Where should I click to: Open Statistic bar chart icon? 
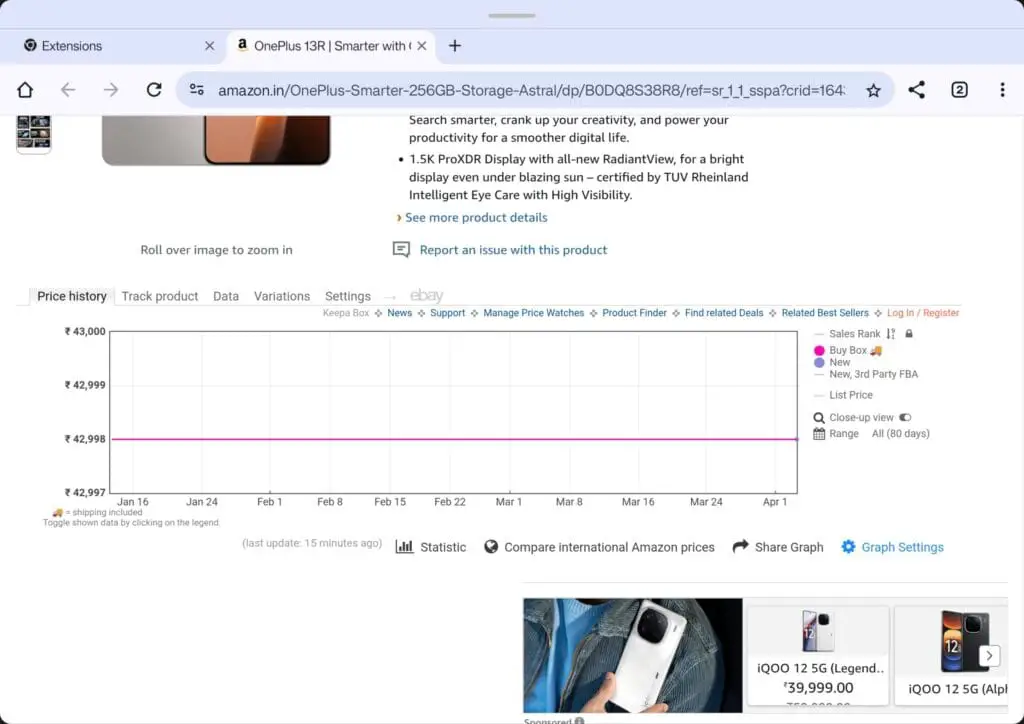point(404,546)
